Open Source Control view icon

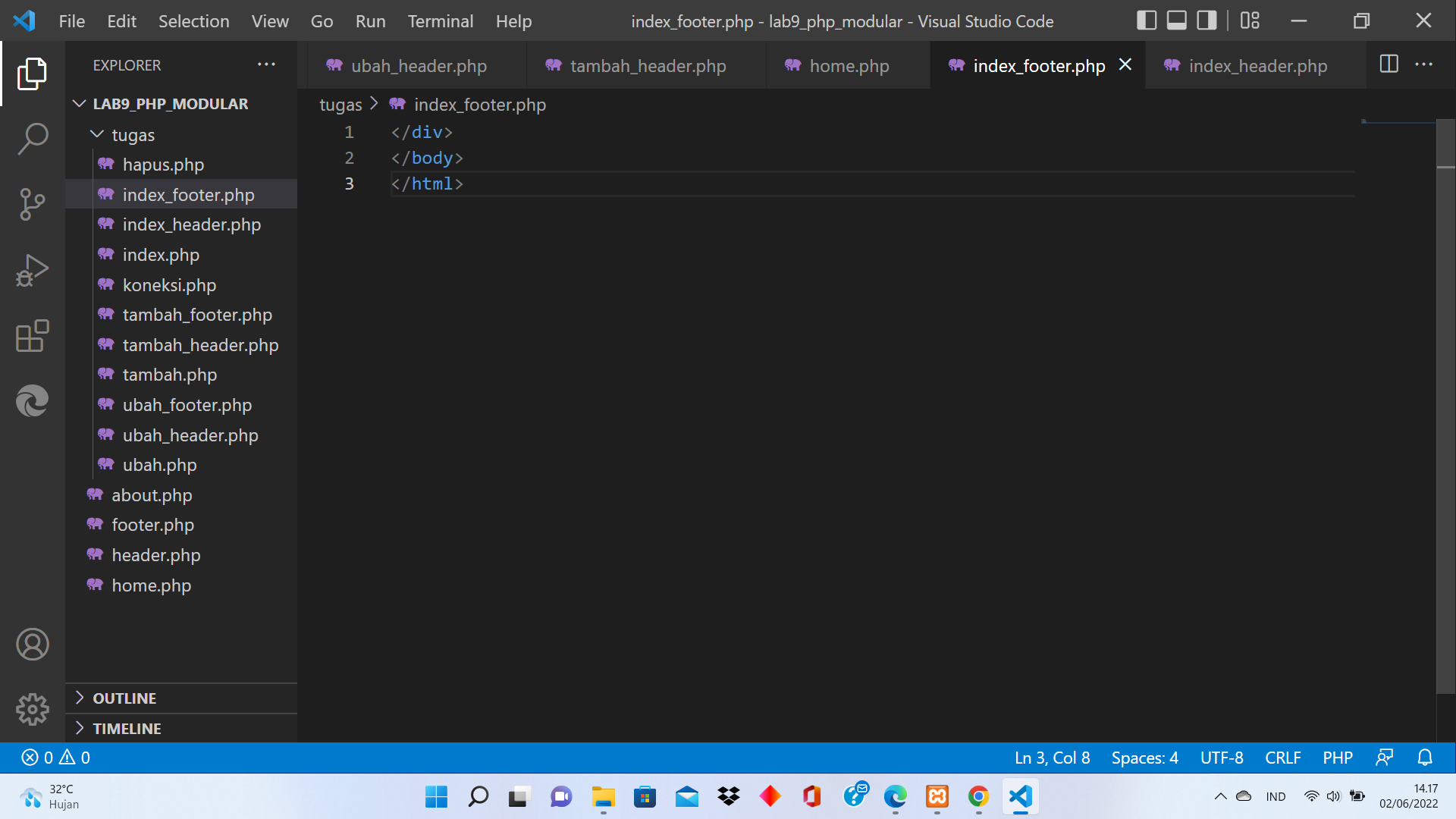[x=32, y=205]
